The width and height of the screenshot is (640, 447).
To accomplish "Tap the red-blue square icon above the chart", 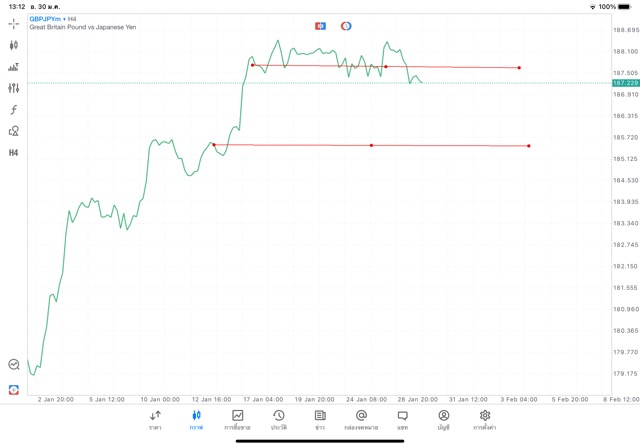I will point(320,26).
